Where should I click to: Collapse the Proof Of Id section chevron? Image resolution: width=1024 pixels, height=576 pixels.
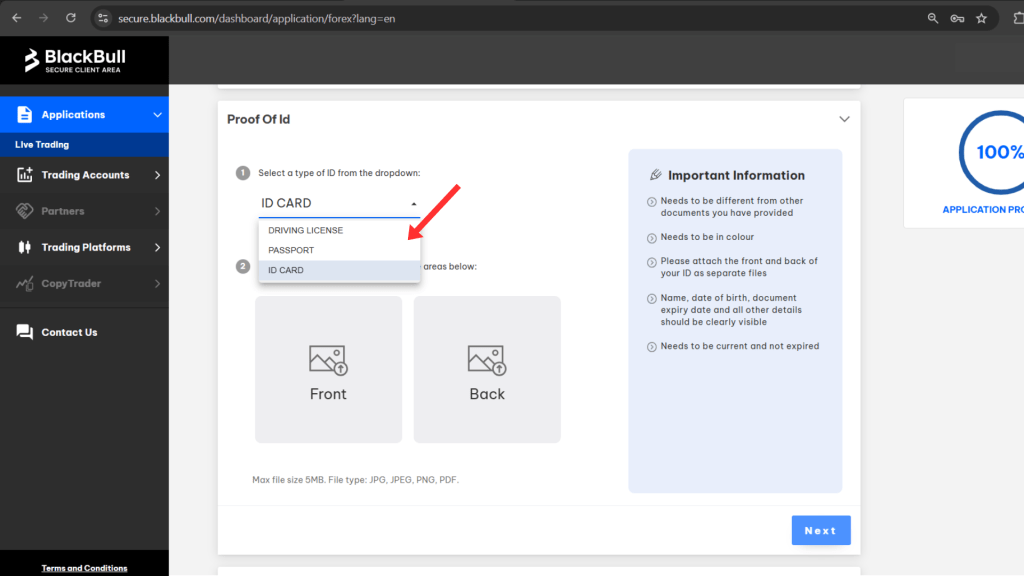coord(843,118)
